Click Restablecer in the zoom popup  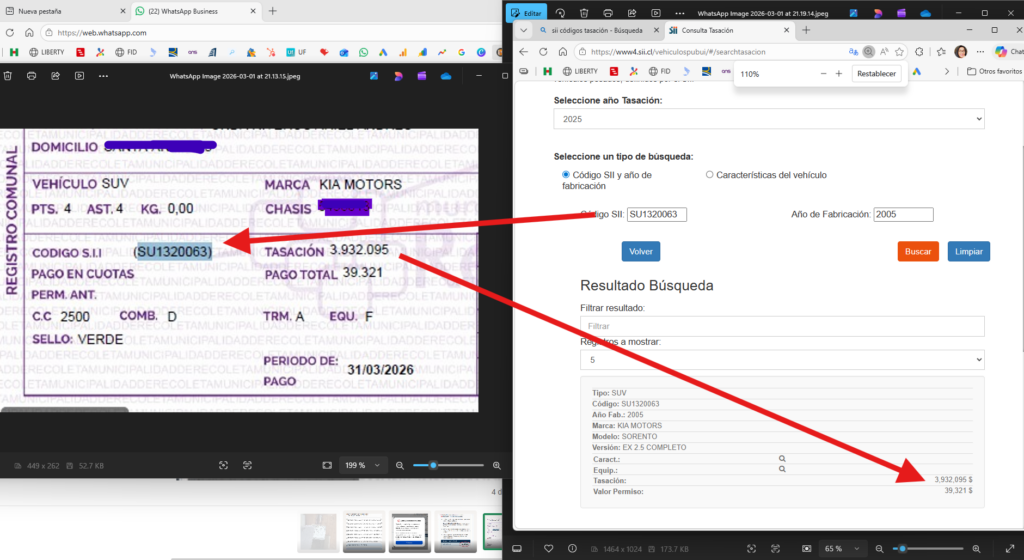876,74
